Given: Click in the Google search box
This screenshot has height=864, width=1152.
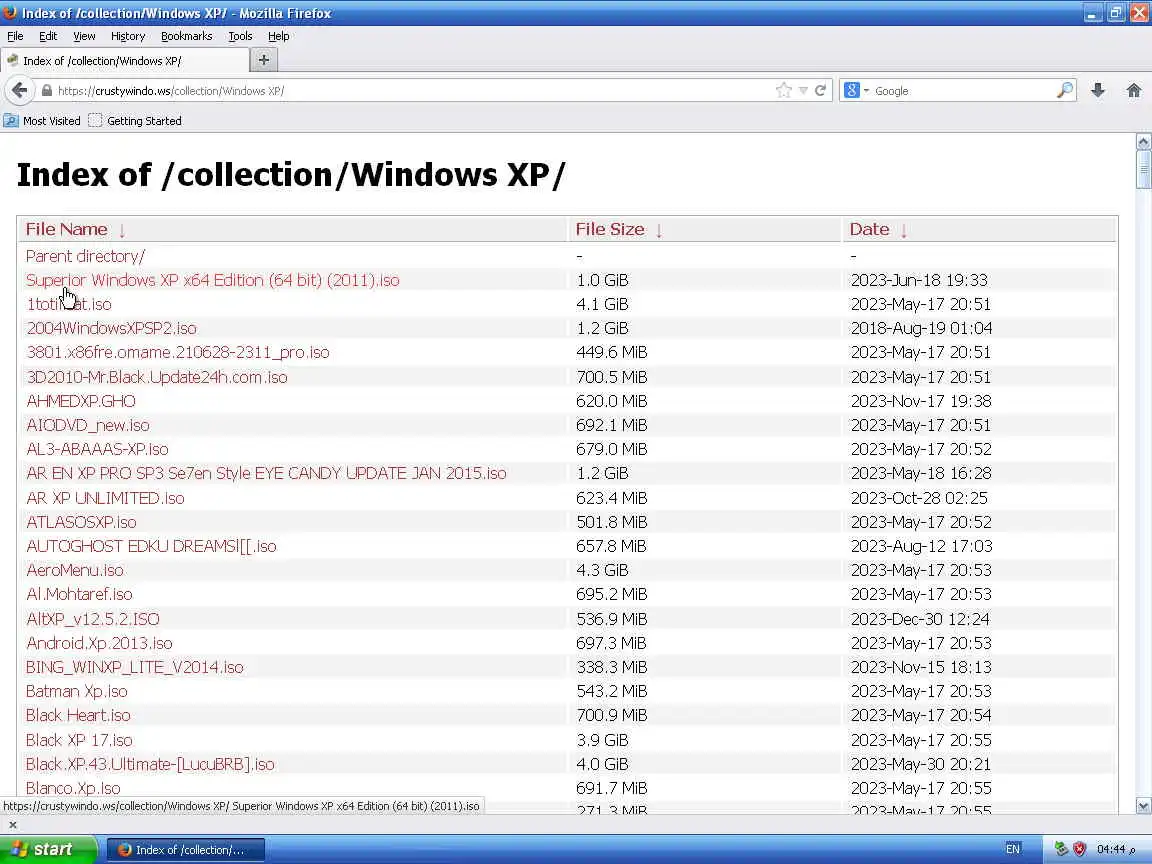Looking at the screenshot, I should coord(962,90).
